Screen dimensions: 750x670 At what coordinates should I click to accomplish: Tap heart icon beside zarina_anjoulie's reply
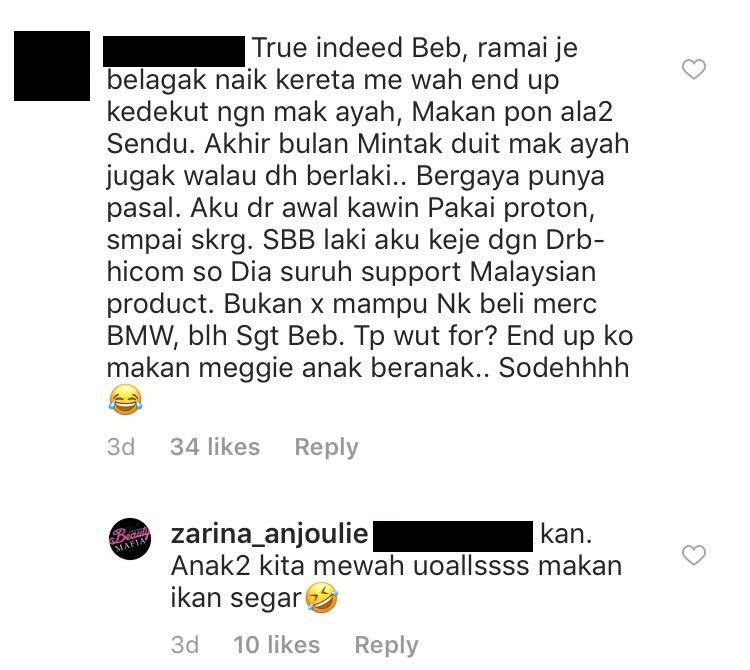pos(694,555)
